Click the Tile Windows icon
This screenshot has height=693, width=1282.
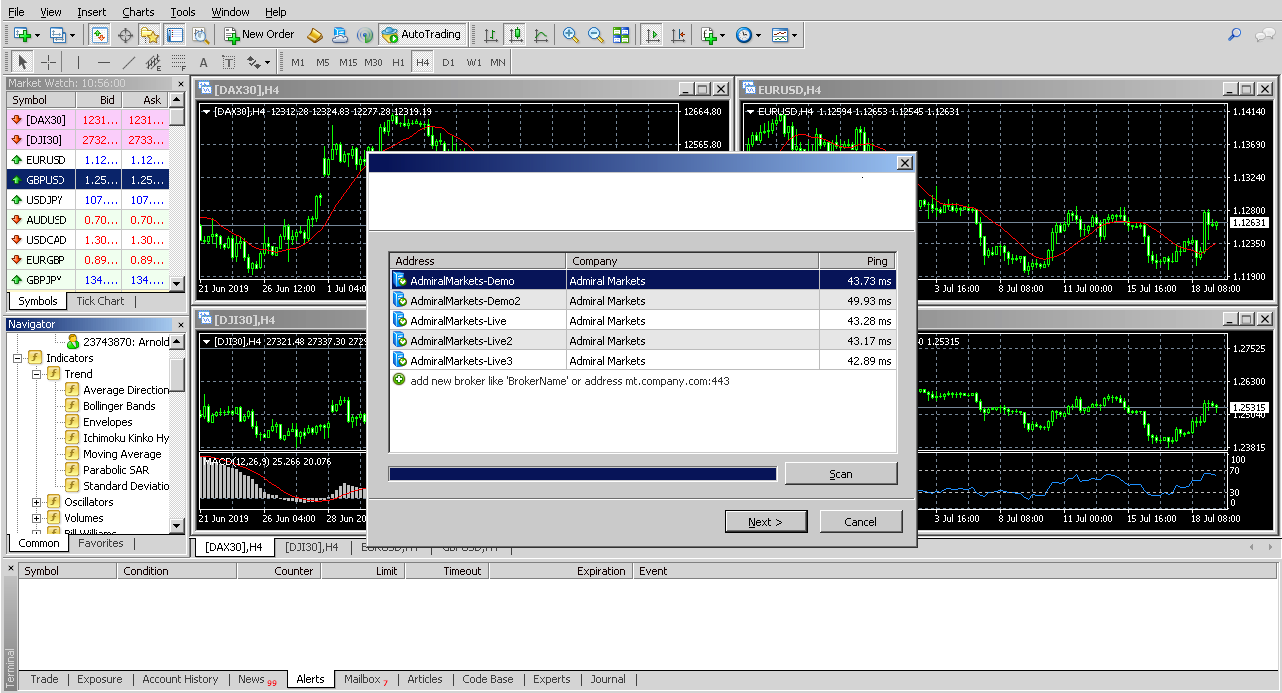(621, 35)
